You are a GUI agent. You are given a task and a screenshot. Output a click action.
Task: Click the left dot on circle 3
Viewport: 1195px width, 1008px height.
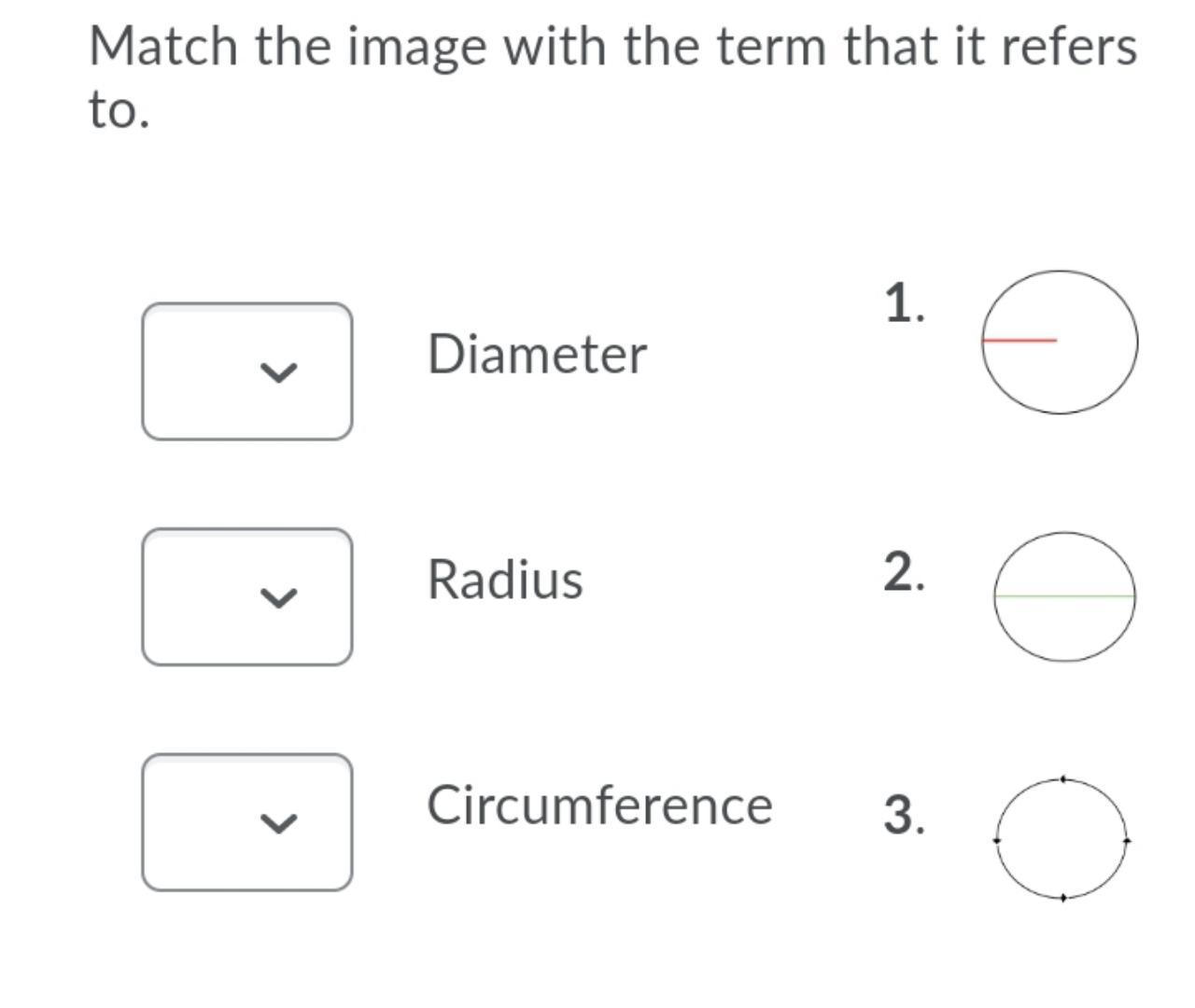click(x=997, y=840)
